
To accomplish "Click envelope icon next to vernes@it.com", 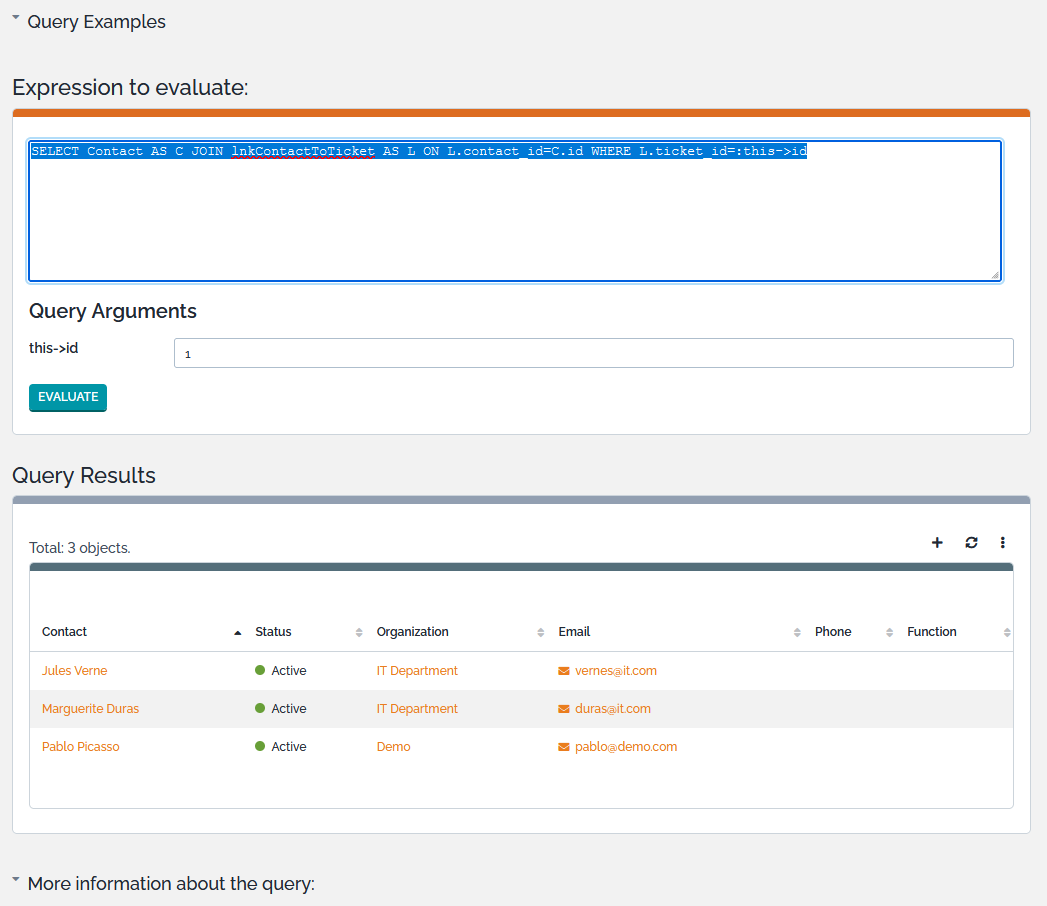I will (564, 671).
